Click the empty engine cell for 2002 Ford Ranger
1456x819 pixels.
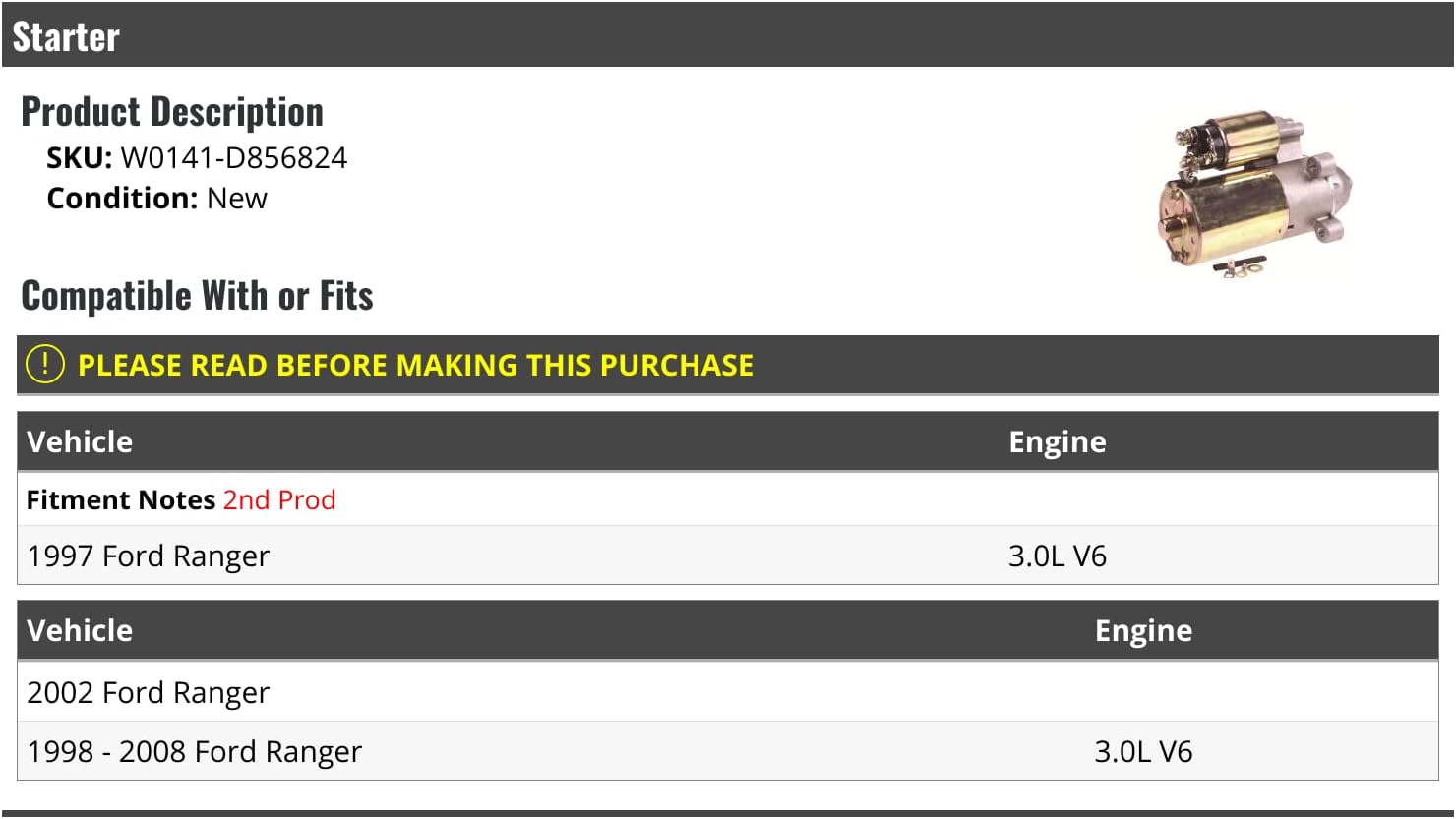point(1143,693)
